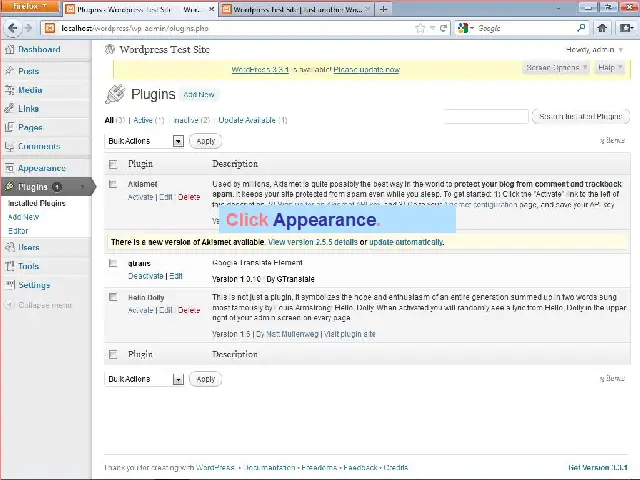
Task: Filter plugins by Active
Action: 143,120
